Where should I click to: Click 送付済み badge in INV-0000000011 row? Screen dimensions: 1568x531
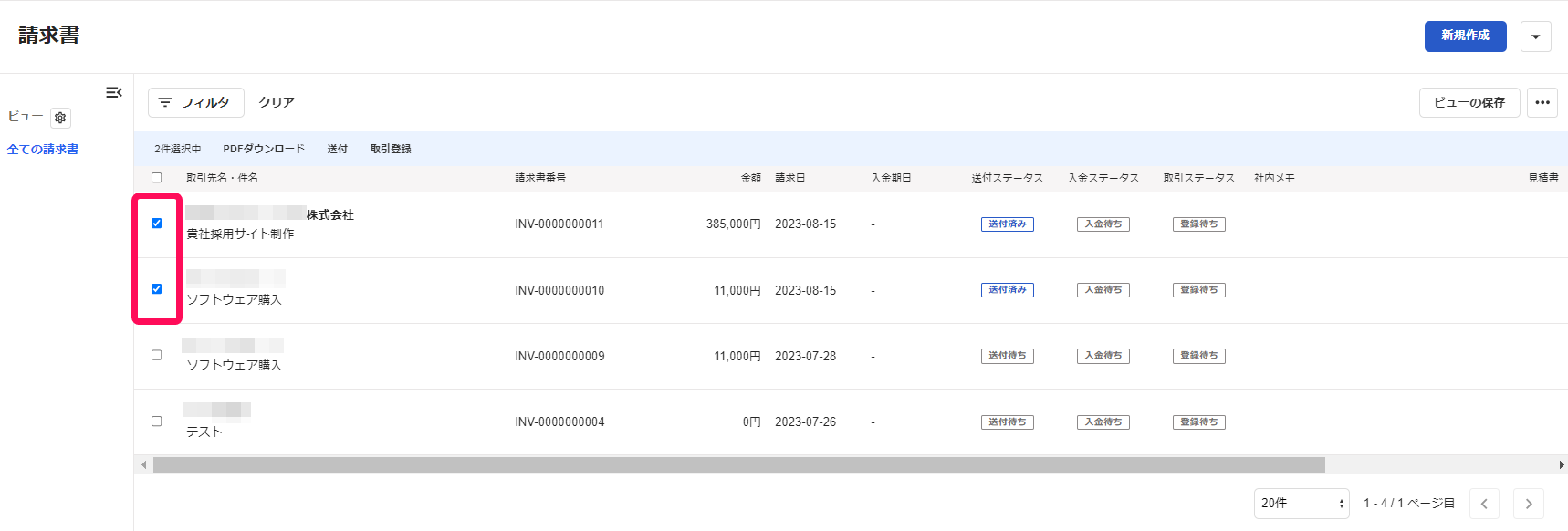click(x=1008, y=224)
